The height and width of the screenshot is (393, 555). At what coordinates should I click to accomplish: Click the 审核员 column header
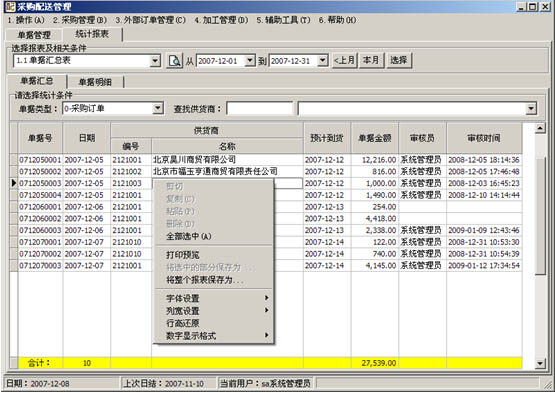click(x=422, y=138)
